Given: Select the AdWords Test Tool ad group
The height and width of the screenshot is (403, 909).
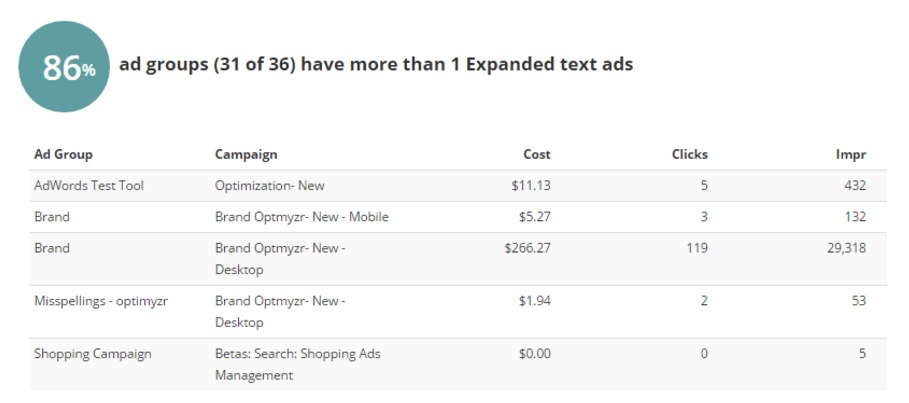Looking at the screenshot, I should [x=89, y=186].
